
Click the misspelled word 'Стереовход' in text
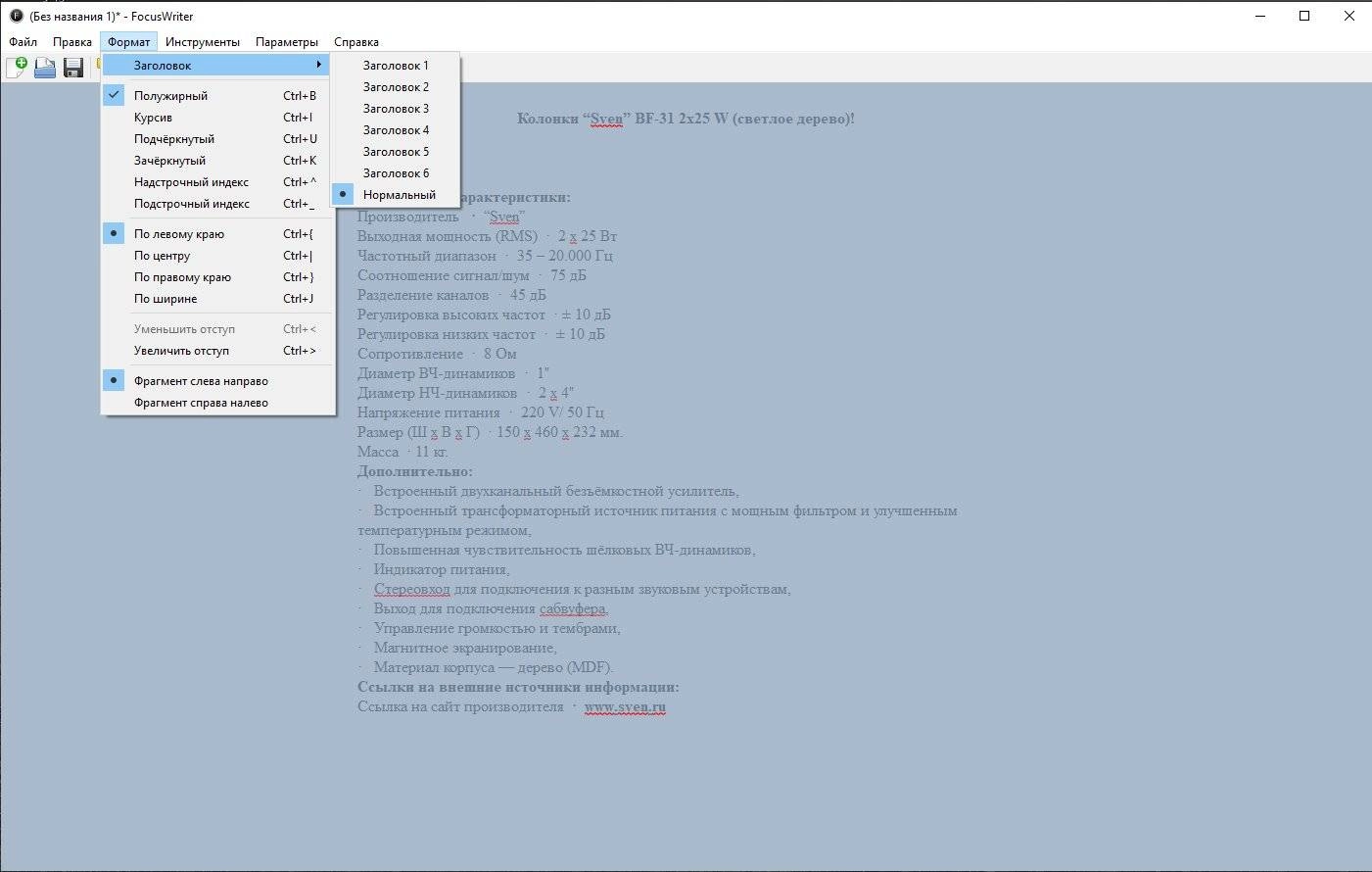click(x=411, y=589)
